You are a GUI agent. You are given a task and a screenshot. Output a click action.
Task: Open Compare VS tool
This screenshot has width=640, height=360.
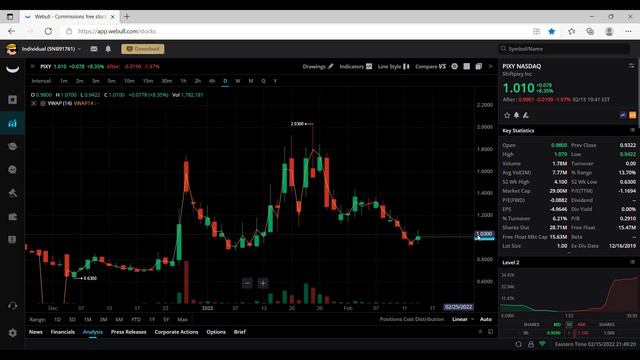(430, 67)
